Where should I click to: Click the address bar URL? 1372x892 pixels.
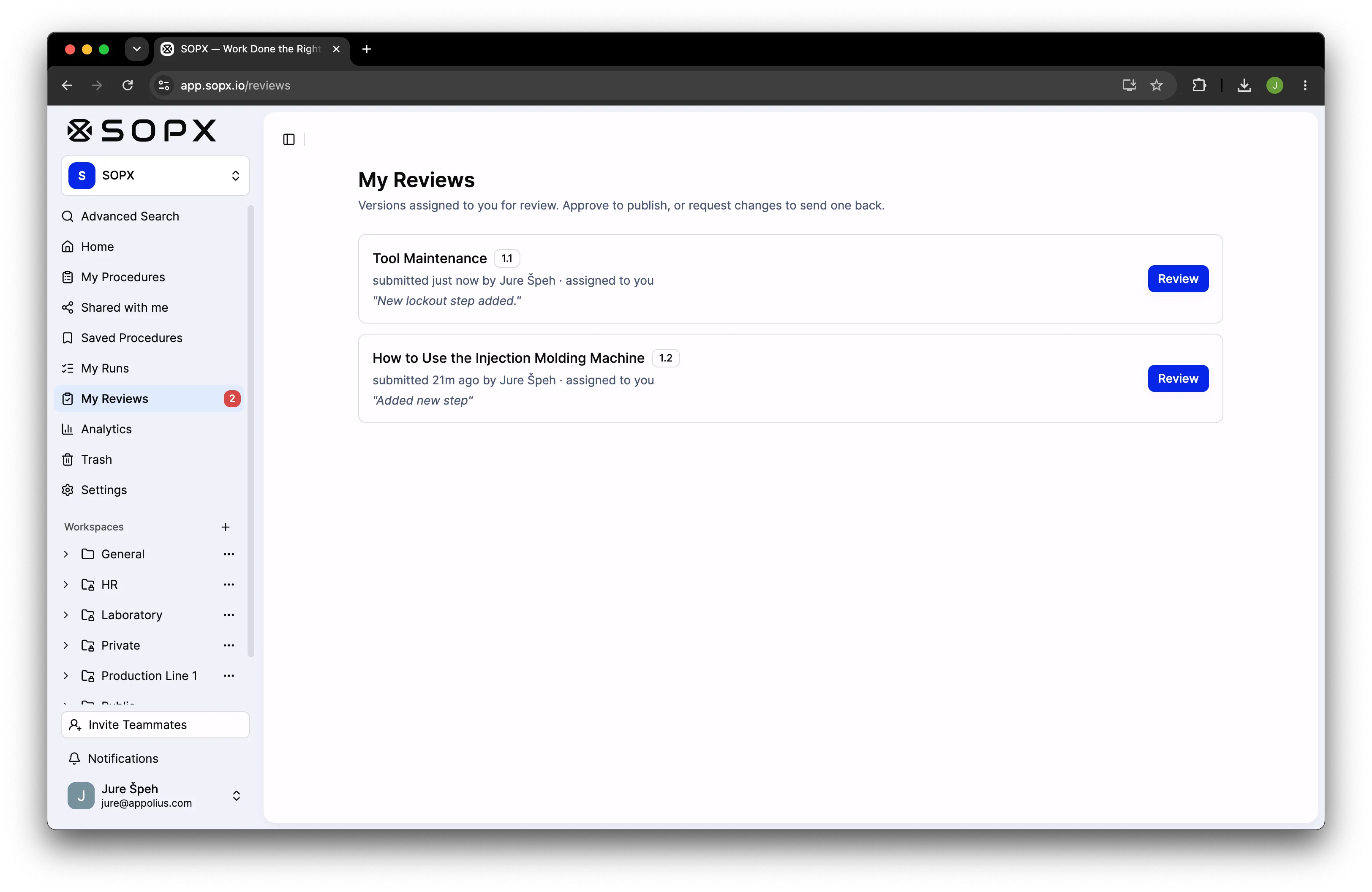[x=235, y=85]
